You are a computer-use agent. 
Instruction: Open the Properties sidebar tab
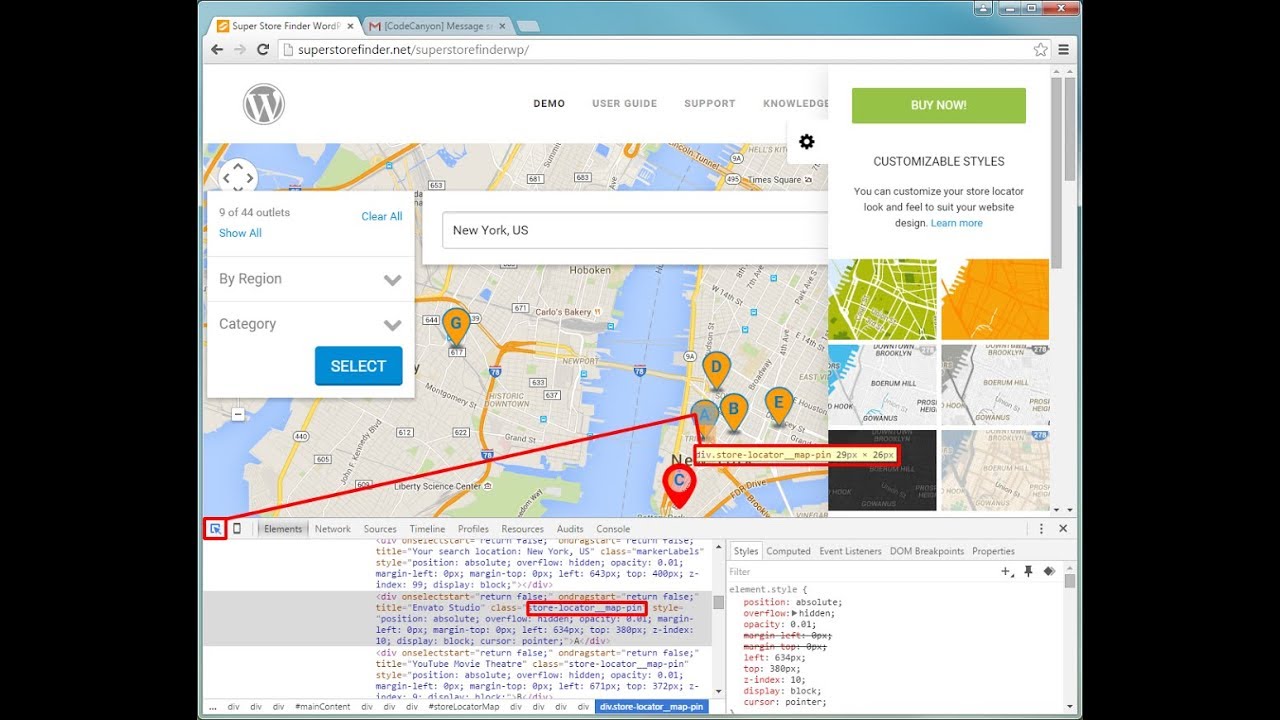[993, 551]
